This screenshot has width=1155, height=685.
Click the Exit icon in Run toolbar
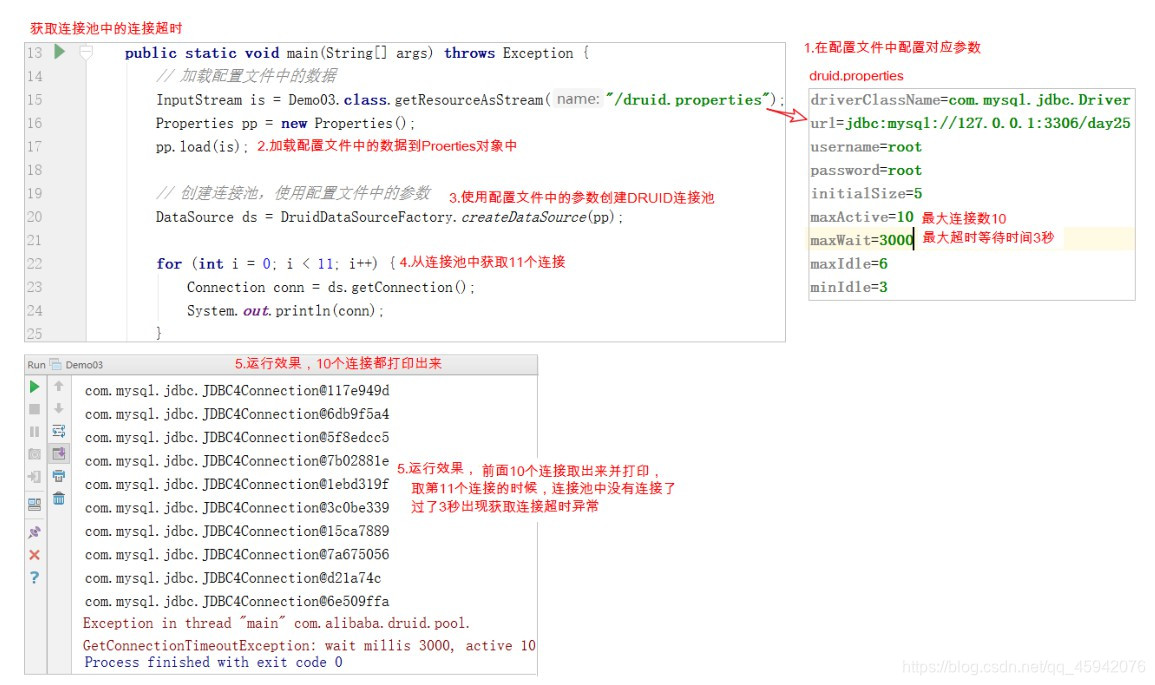[x=35, y=477]
